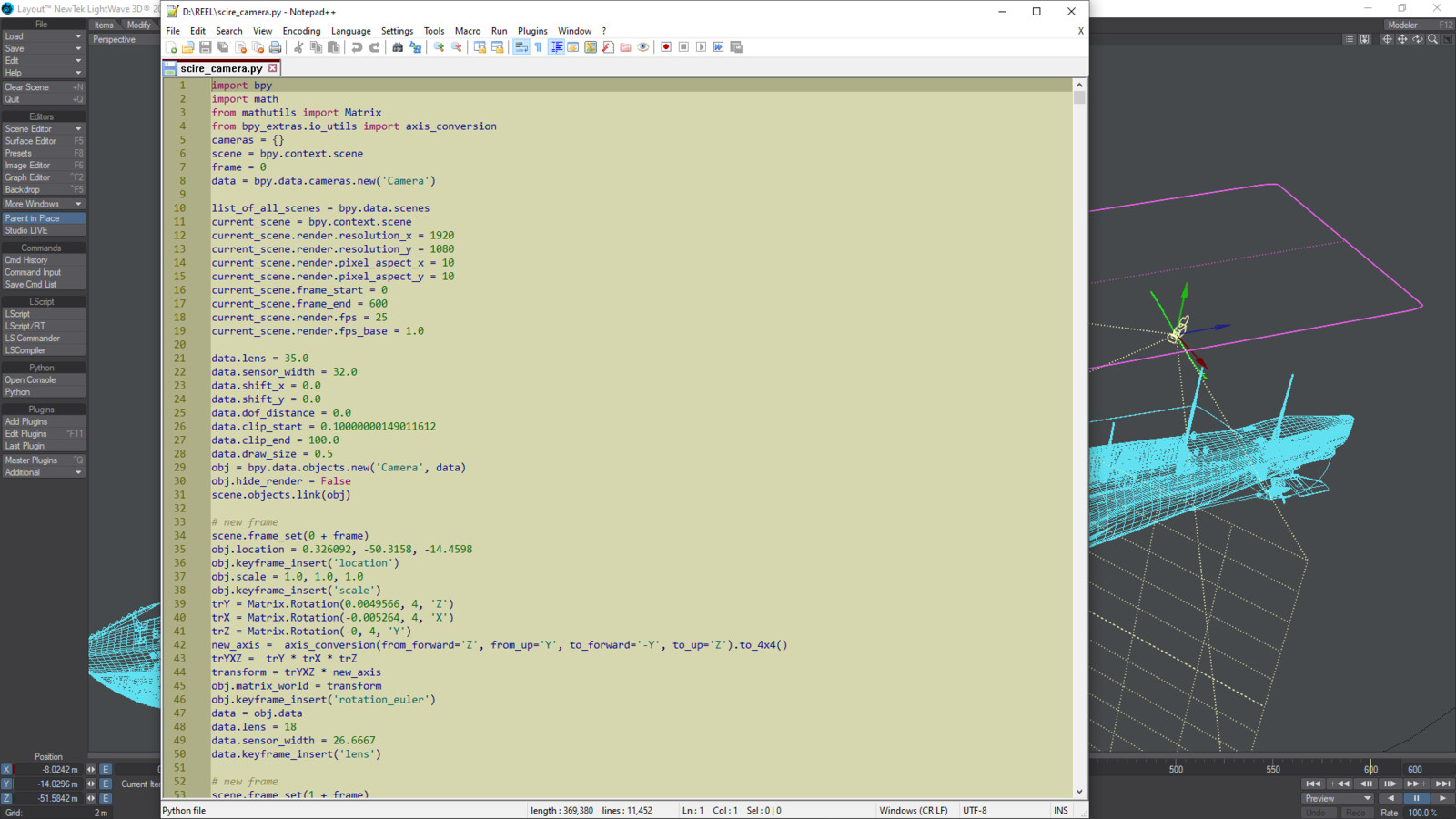Open Find with the binoculars icon

(398, 47)
